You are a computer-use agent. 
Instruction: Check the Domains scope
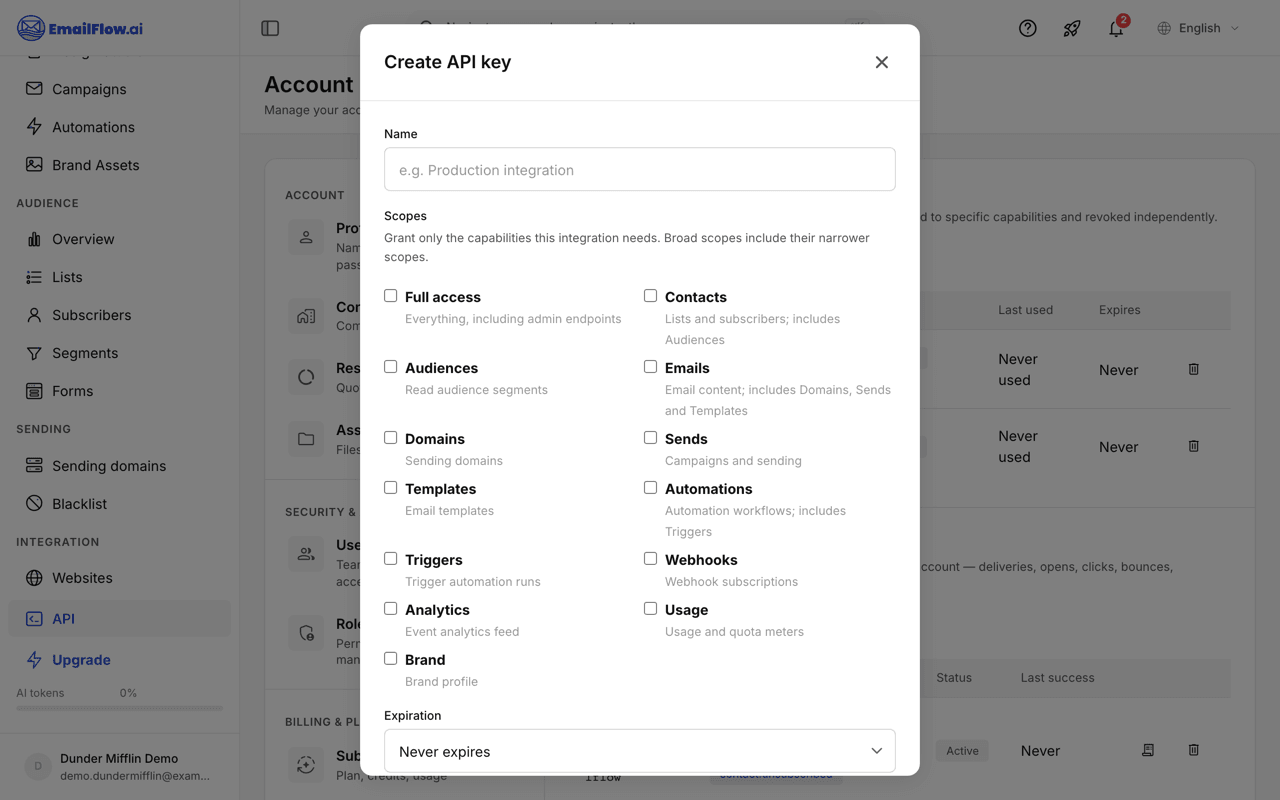(x=391, y=438)
